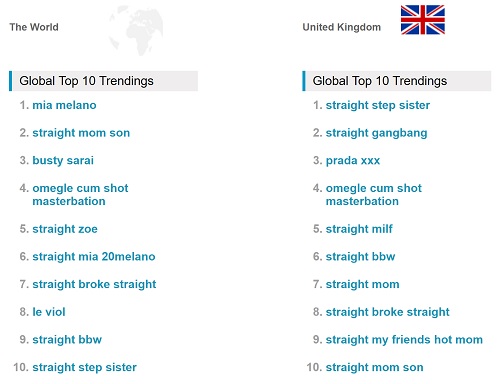
Task: Click United Kingdom's Global Top 10 Trendings header
Action: click(397, 81)
